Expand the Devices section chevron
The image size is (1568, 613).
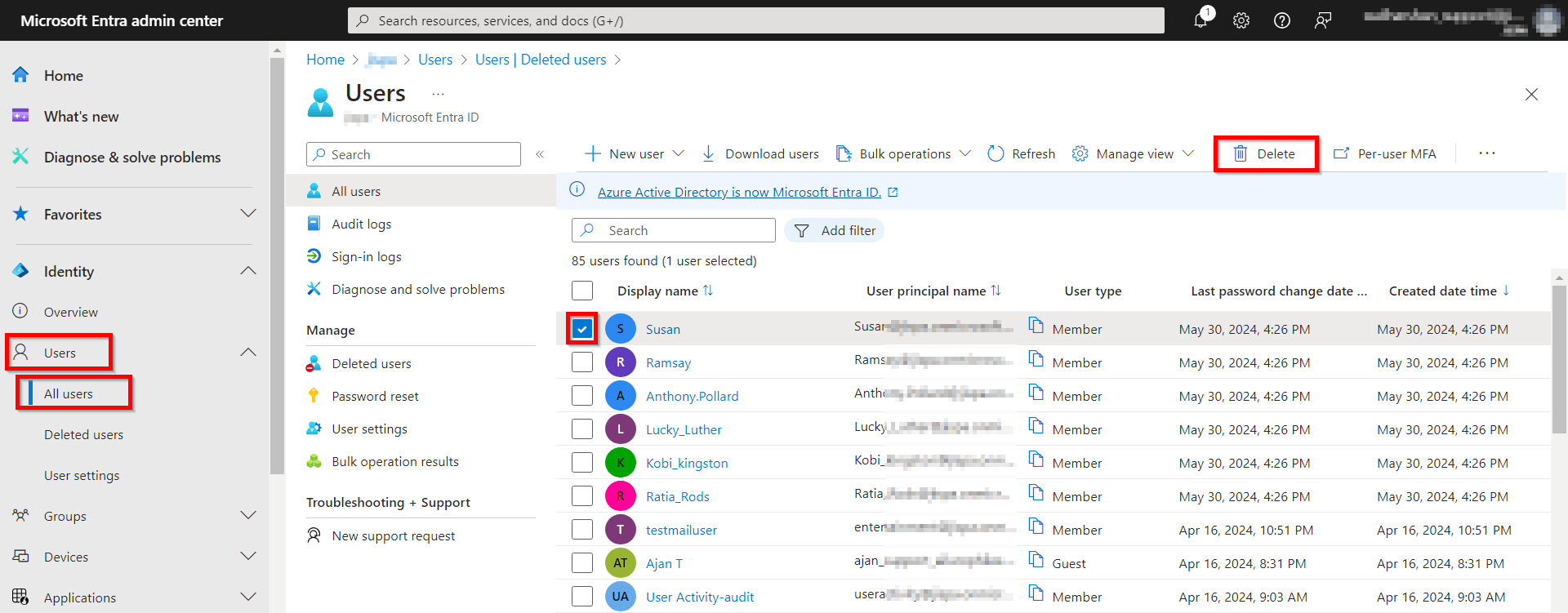(x=248, y=556)
